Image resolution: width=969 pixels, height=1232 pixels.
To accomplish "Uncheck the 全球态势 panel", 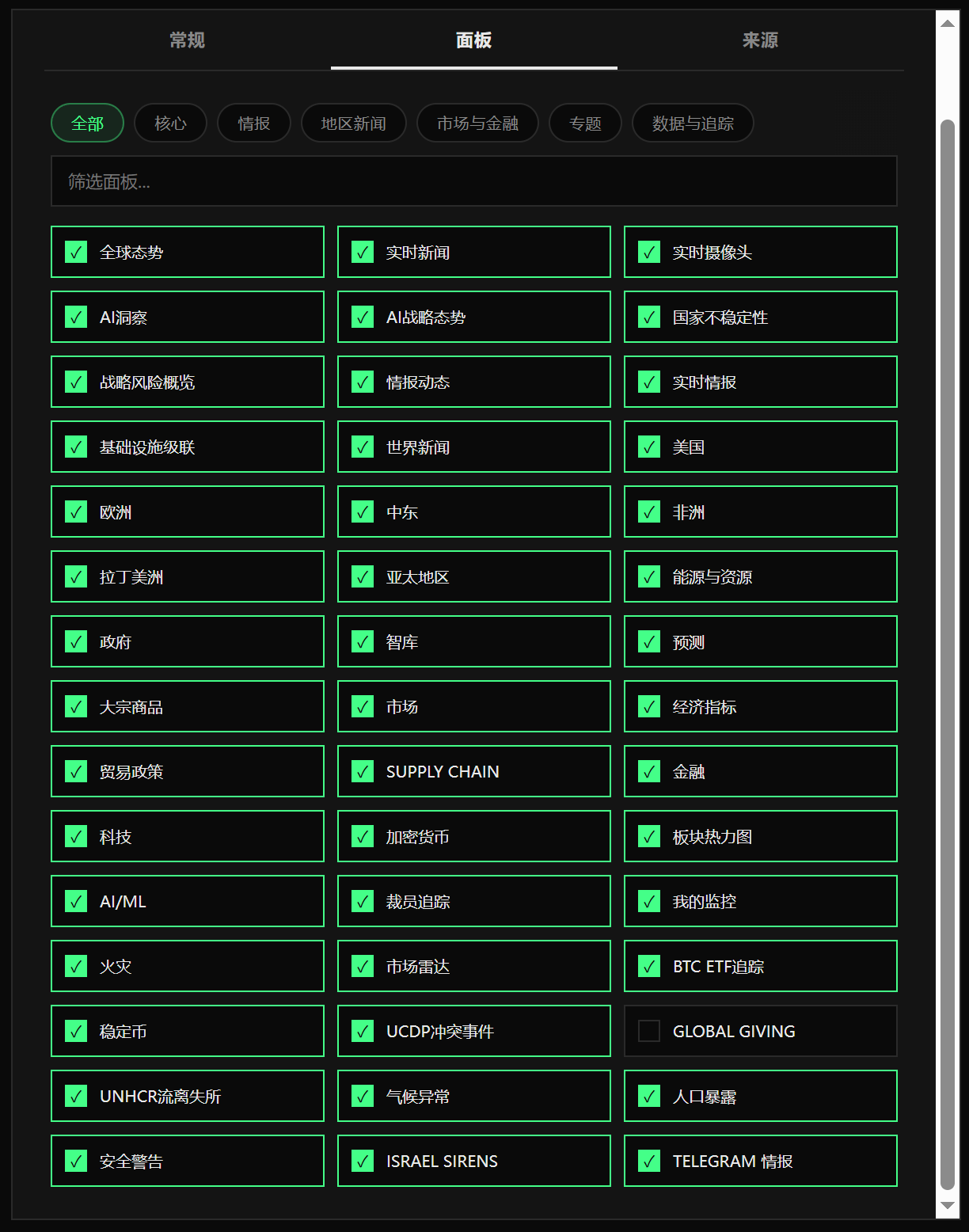I will 76,252.
